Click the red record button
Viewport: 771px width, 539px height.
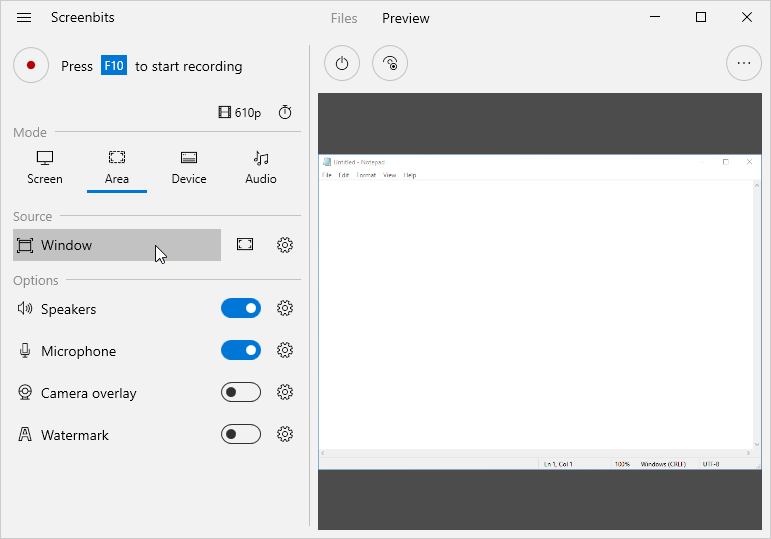click(x=31, y=65)
